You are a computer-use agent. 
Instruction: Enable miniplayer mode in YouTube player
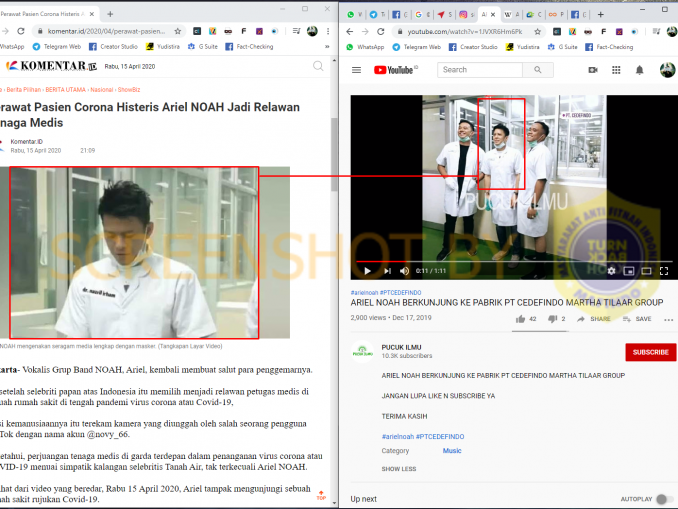click(x=629, y=271)
